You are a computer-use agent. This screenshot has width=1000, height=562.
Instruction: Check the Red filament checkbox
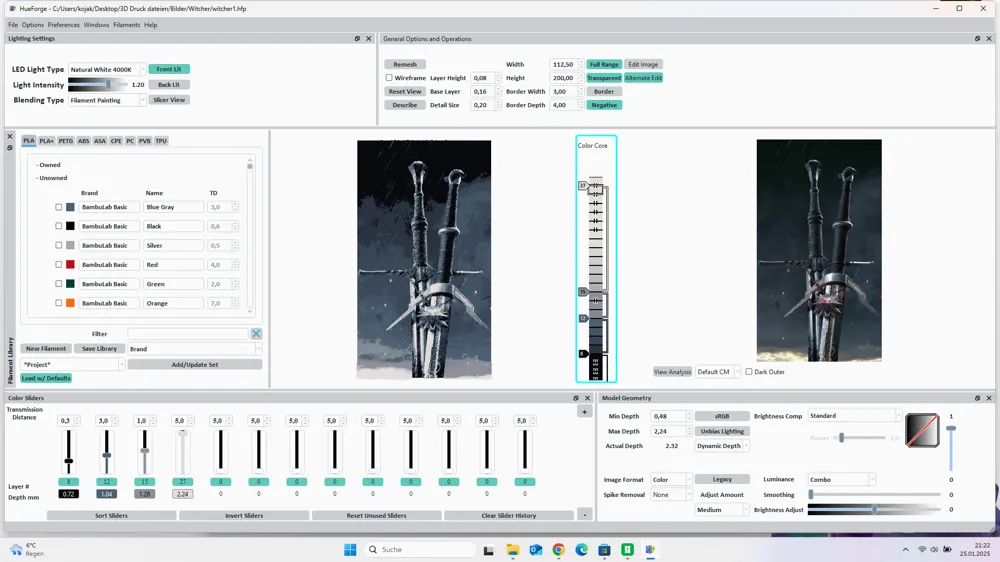(x=59, y=264)
